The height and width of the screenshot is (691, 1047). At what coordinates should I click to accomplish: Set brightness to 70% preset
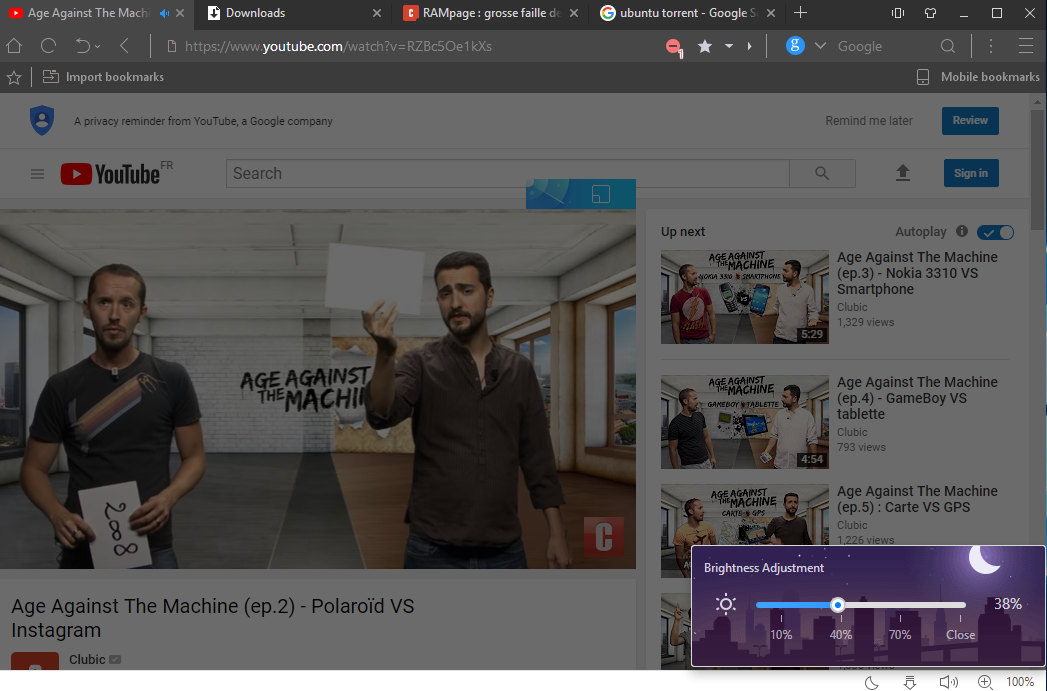pyautogui.click(x=900, y=634)
